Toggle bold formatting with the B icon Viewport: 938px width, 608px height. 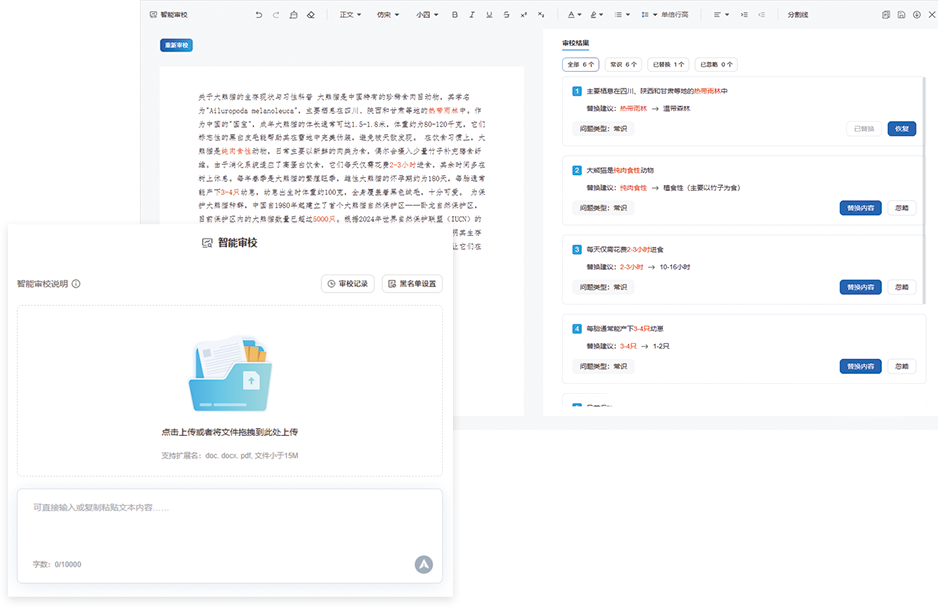tap(455, 15)
